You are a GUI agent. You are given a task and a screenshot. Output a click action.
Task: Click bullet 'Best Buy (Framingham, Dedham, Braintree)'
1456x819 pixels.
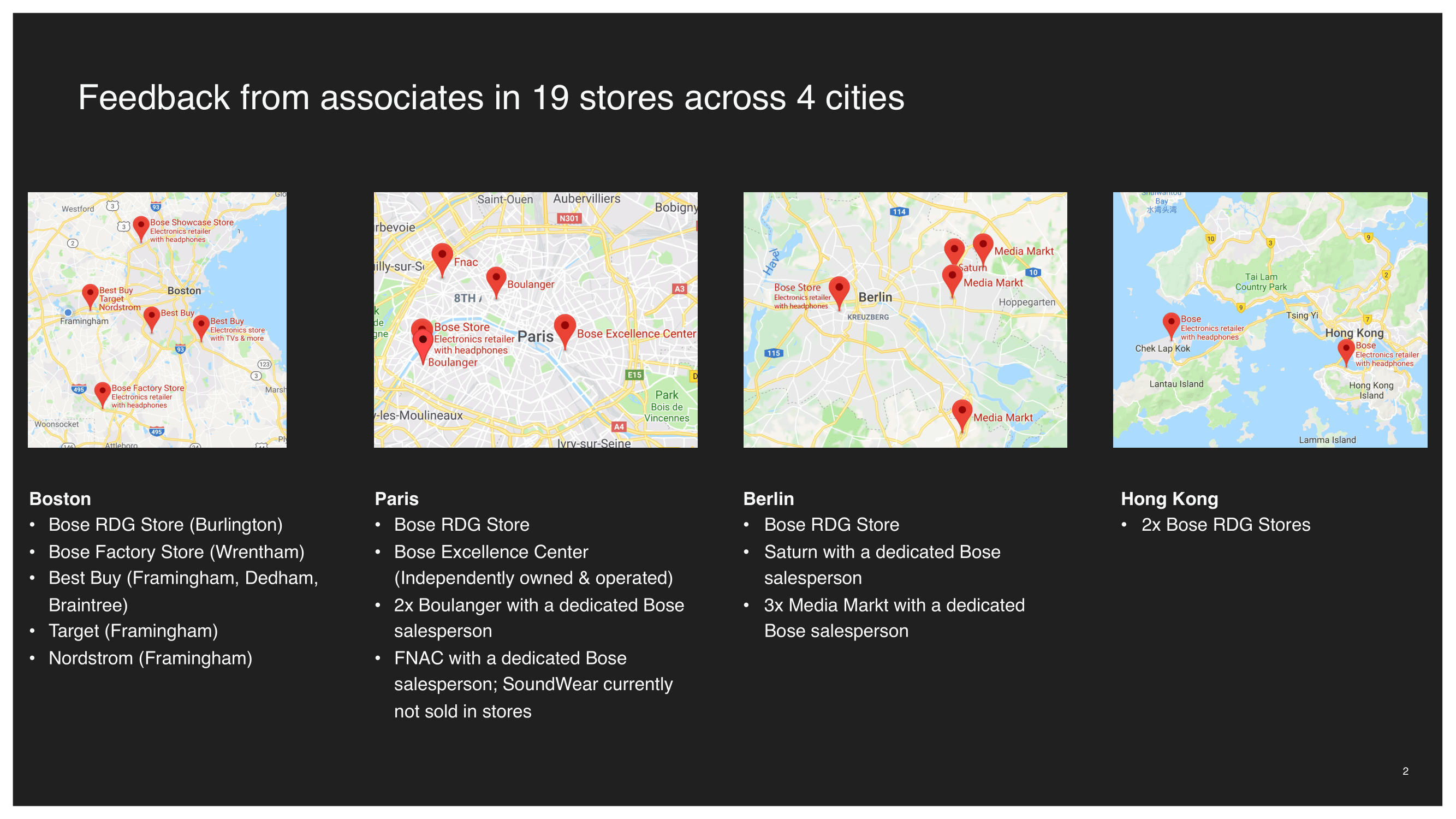[183, 592]
